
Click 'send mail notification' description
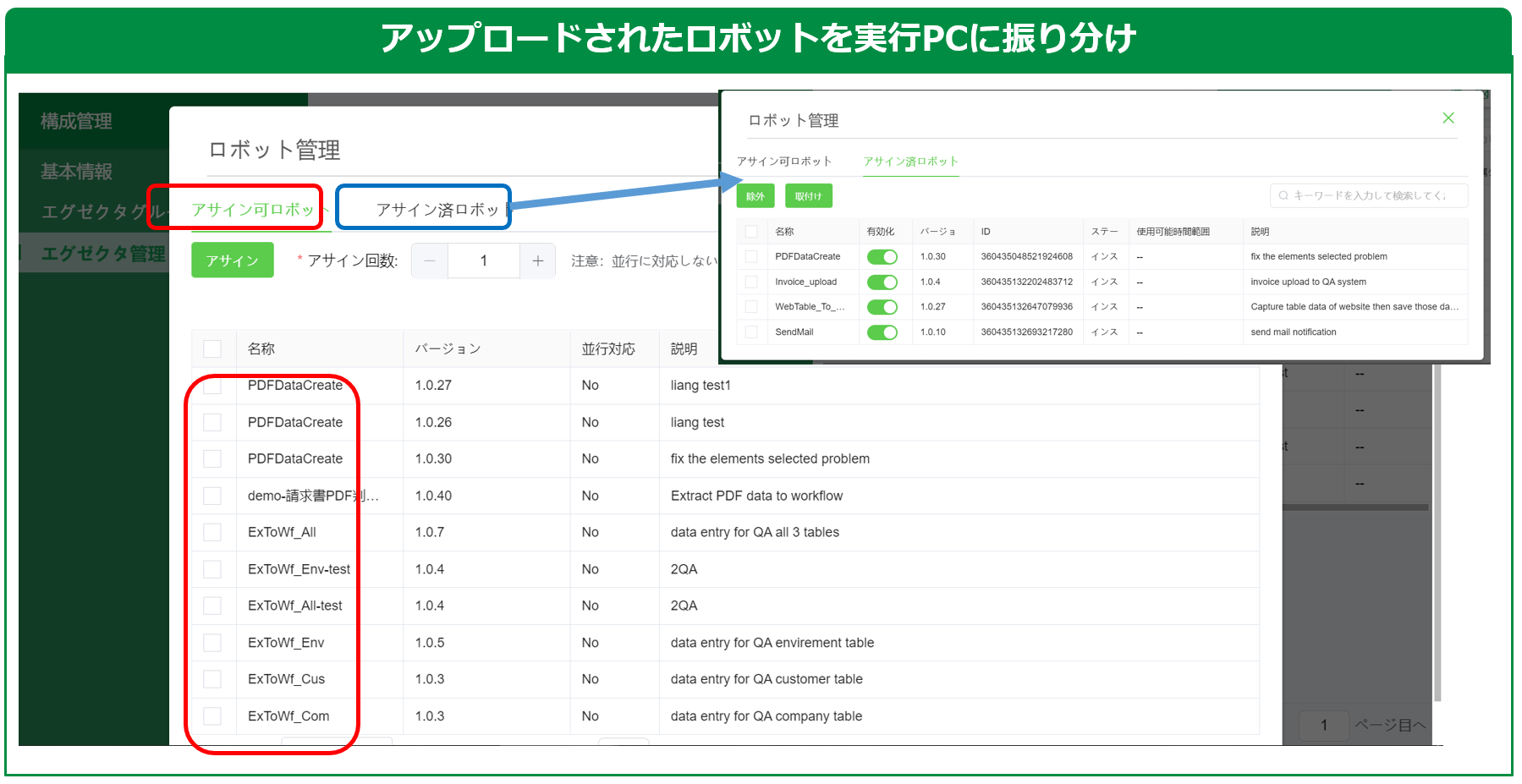(x=1294, y=332)
